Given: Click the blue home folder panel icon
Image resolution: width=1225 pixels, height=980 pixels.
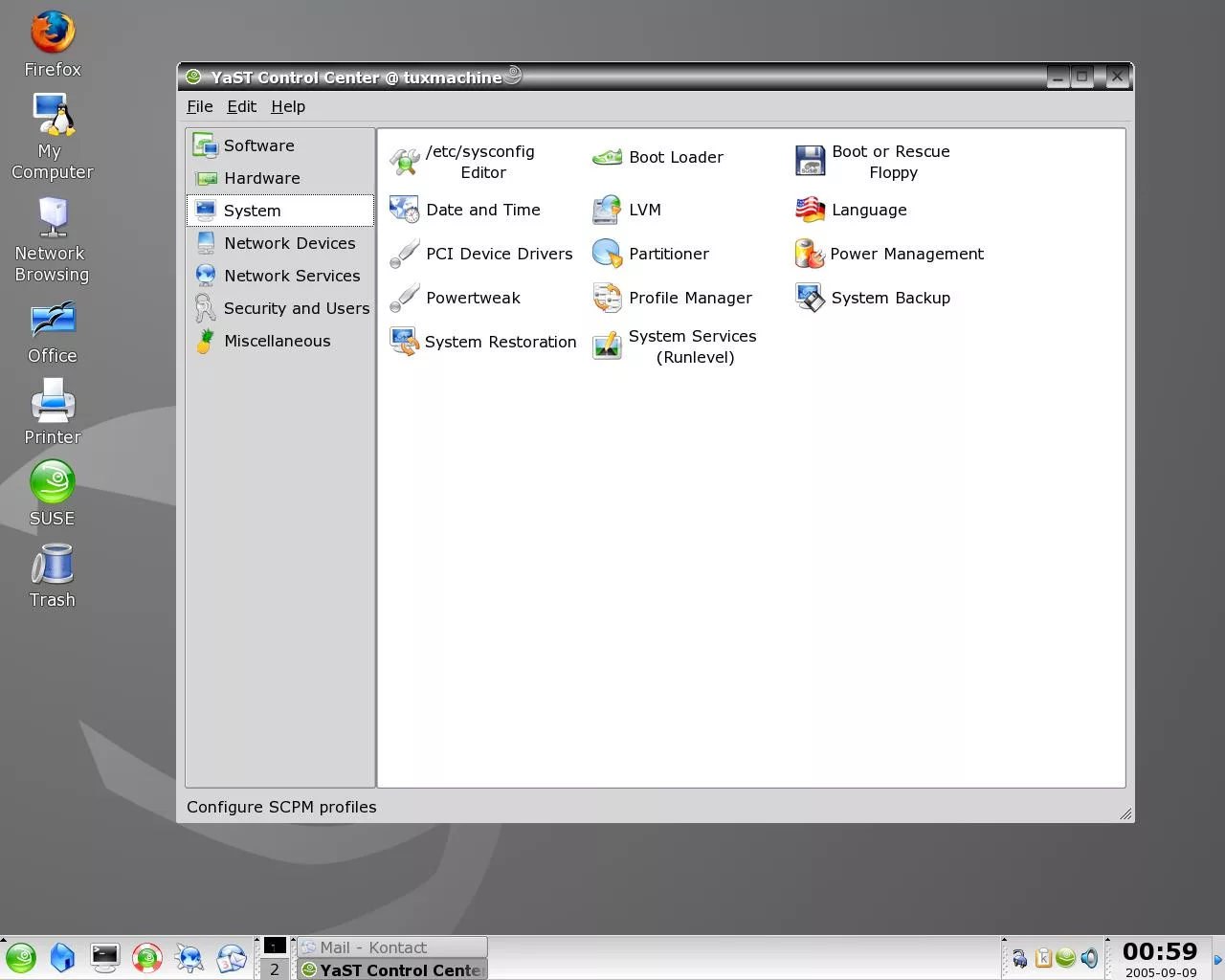Looking at the screenshot, I should coord(62,958).
